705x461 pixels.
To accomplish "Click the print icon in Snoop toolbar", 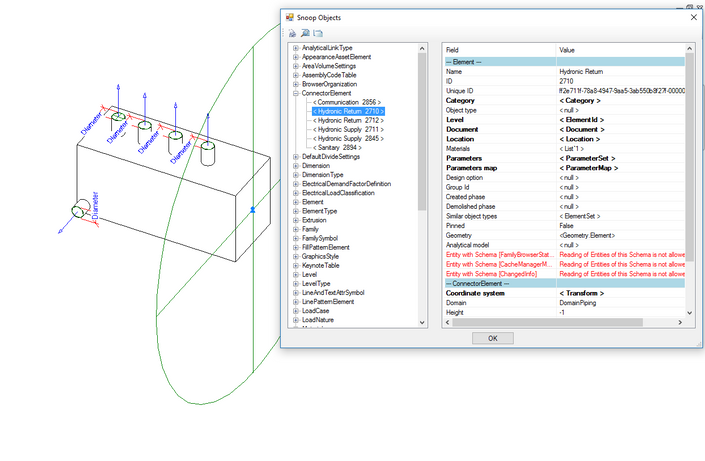I will (x=292, y=34).
